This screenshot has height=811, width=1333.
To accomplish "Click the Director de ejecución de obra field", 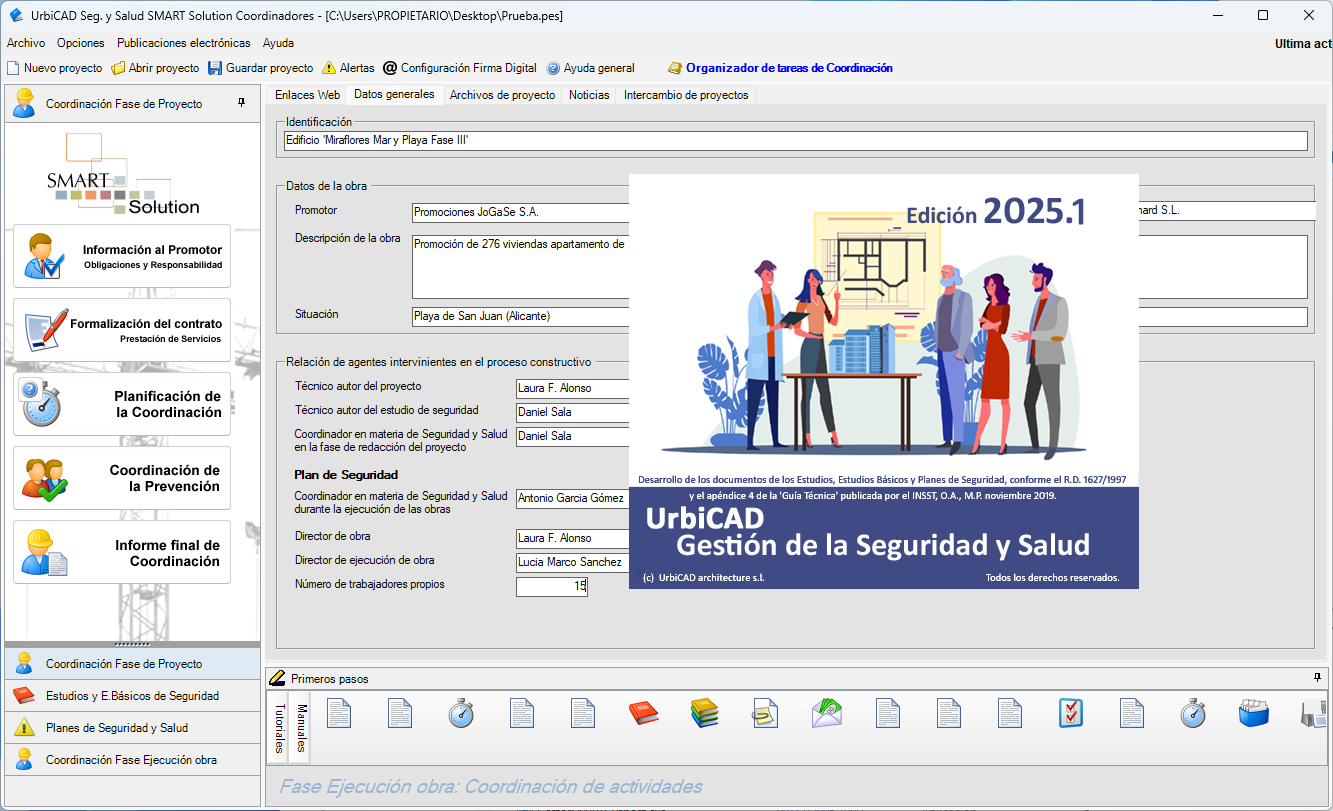I will tap(572, 562).
